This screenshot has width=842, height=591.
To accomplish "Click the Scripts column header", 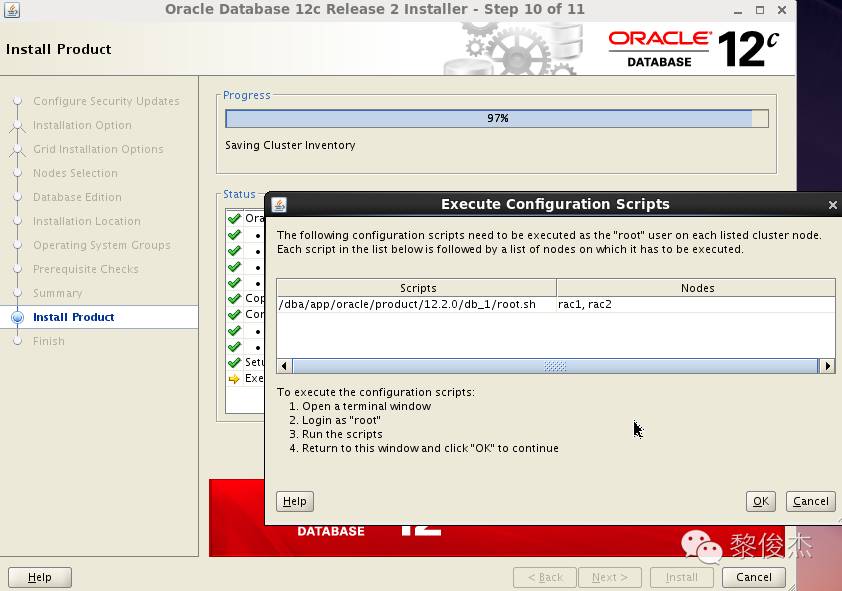I will coord(417,288).
